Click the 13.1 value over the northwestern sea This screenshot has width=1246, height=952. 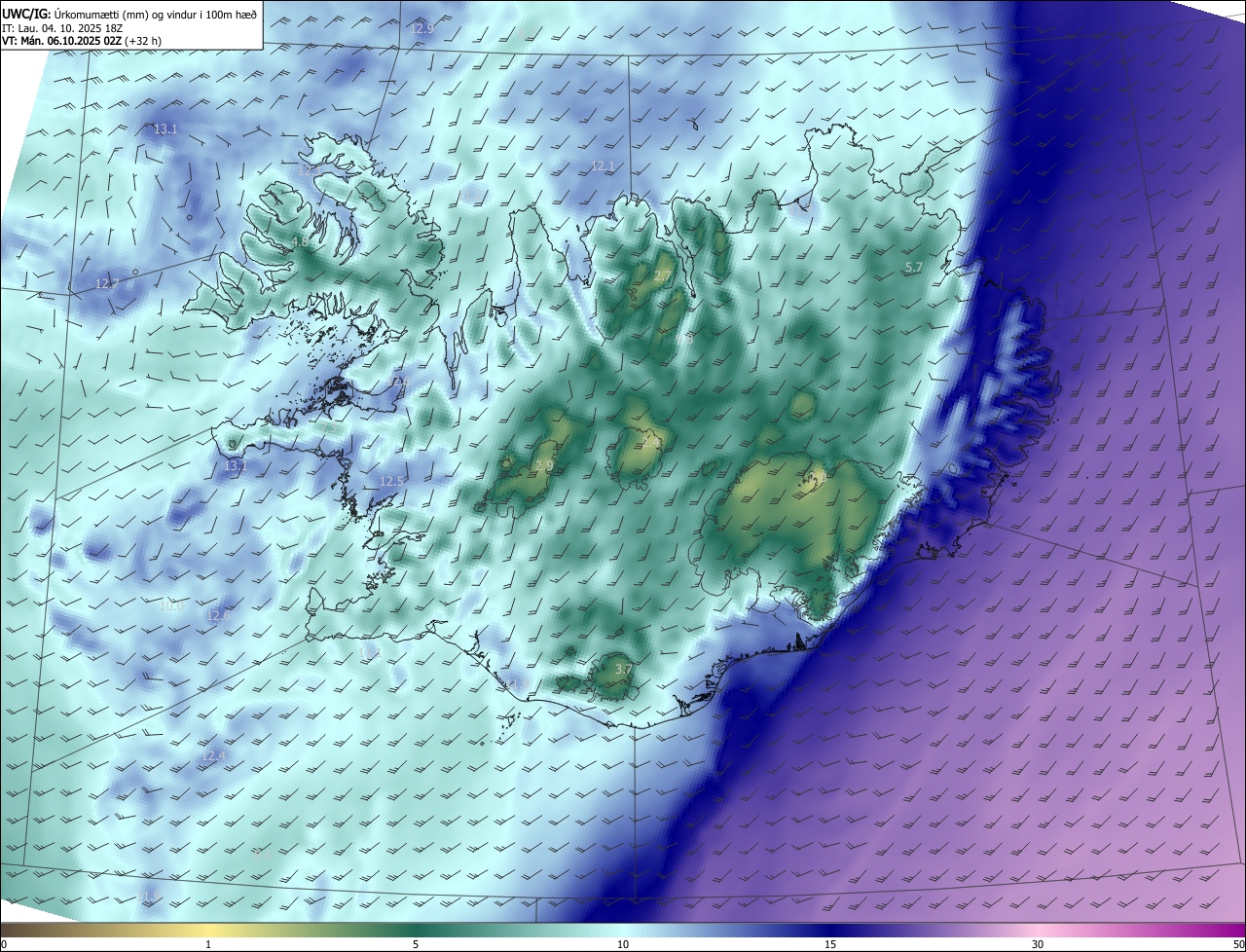click(165, 128)
